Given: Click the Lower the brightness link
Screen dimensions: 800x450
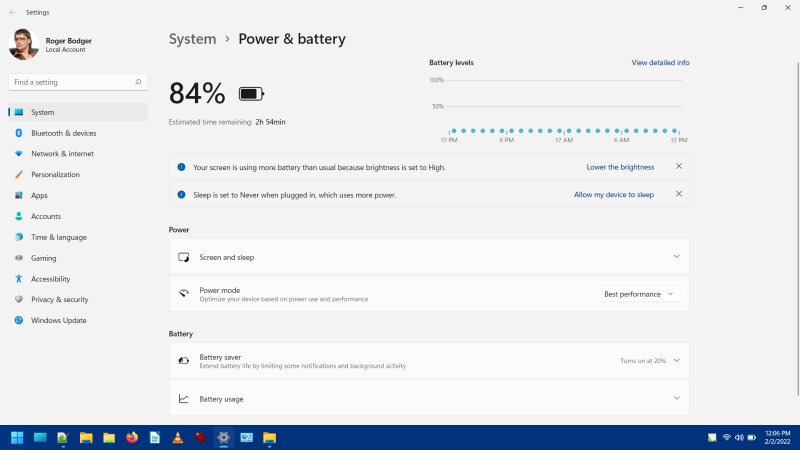Looking at the screenshot, I should point(620,167).
